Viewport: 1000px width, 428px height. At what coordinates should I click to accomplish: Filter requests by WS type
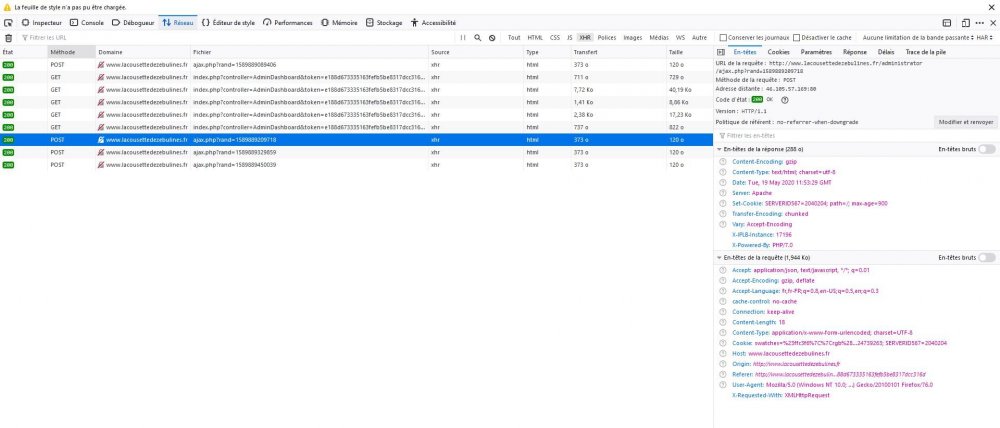[x=680, y=38]
